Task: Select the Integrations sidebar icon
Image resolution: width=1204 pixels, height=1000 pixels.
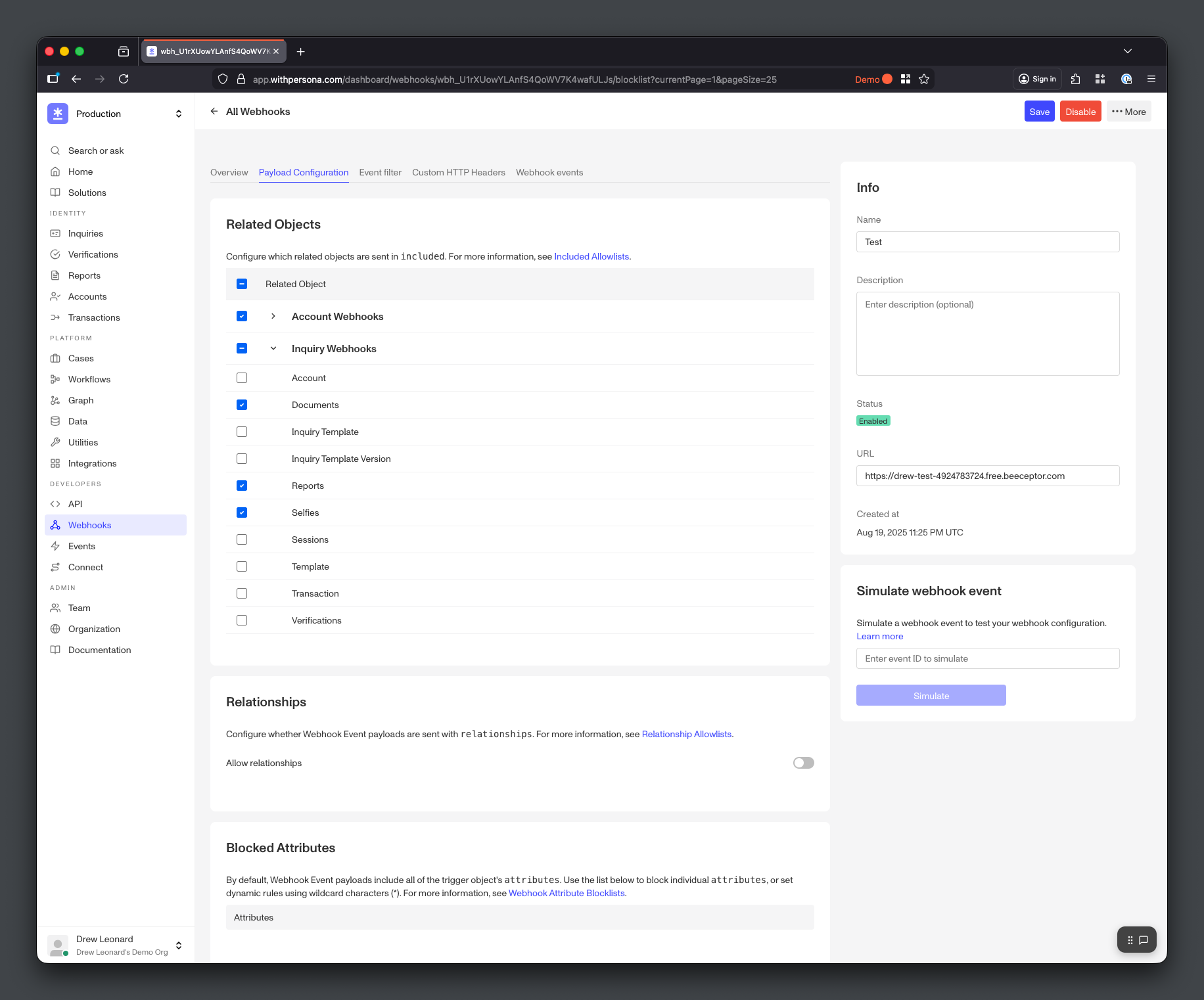Action: tap(56, 463)
